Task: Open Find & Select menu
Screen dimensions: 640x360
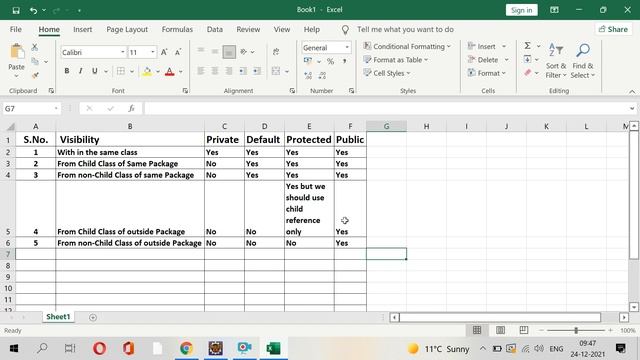Action: click(x=582, y=61)
